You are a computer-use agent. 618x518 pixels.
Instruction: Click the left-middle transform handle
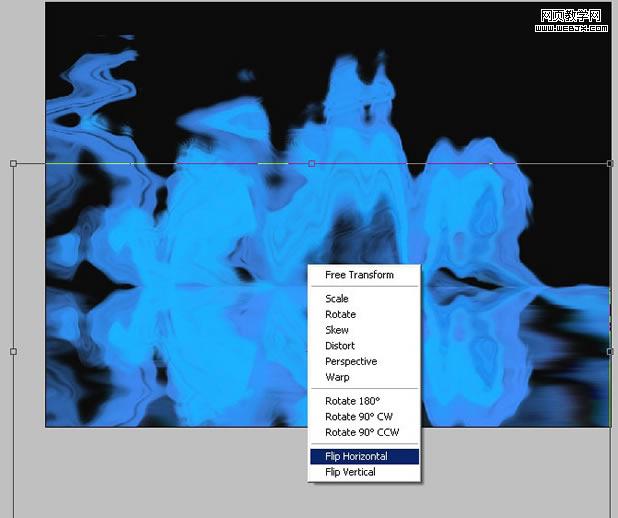click(13, 351)
